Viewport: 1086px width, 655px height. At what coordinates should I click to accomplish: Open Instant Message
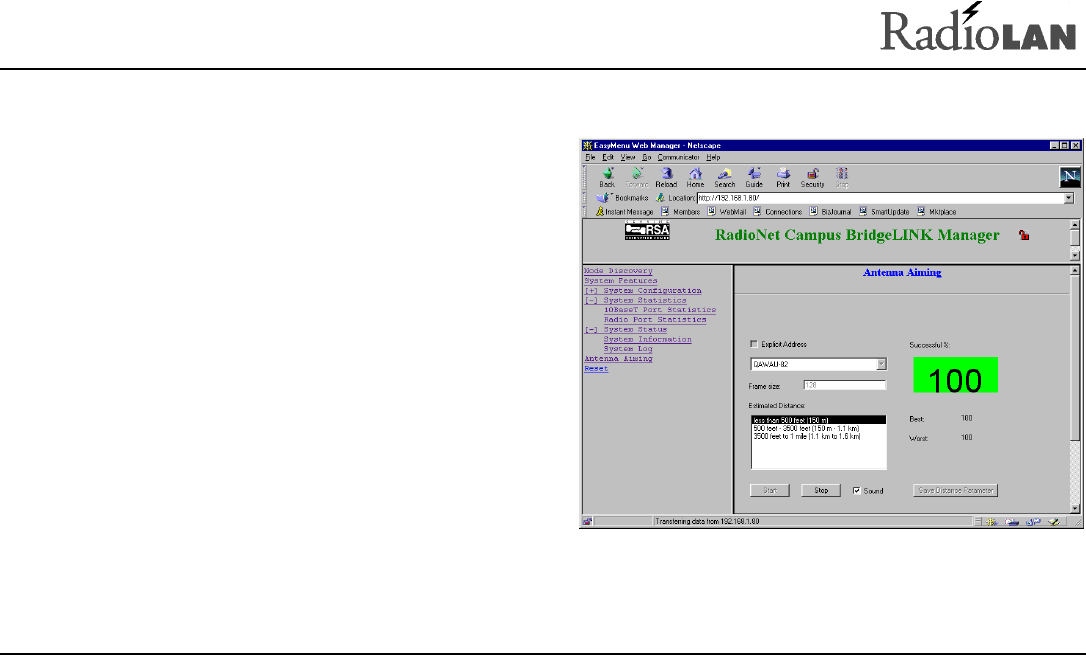(624, 212)
